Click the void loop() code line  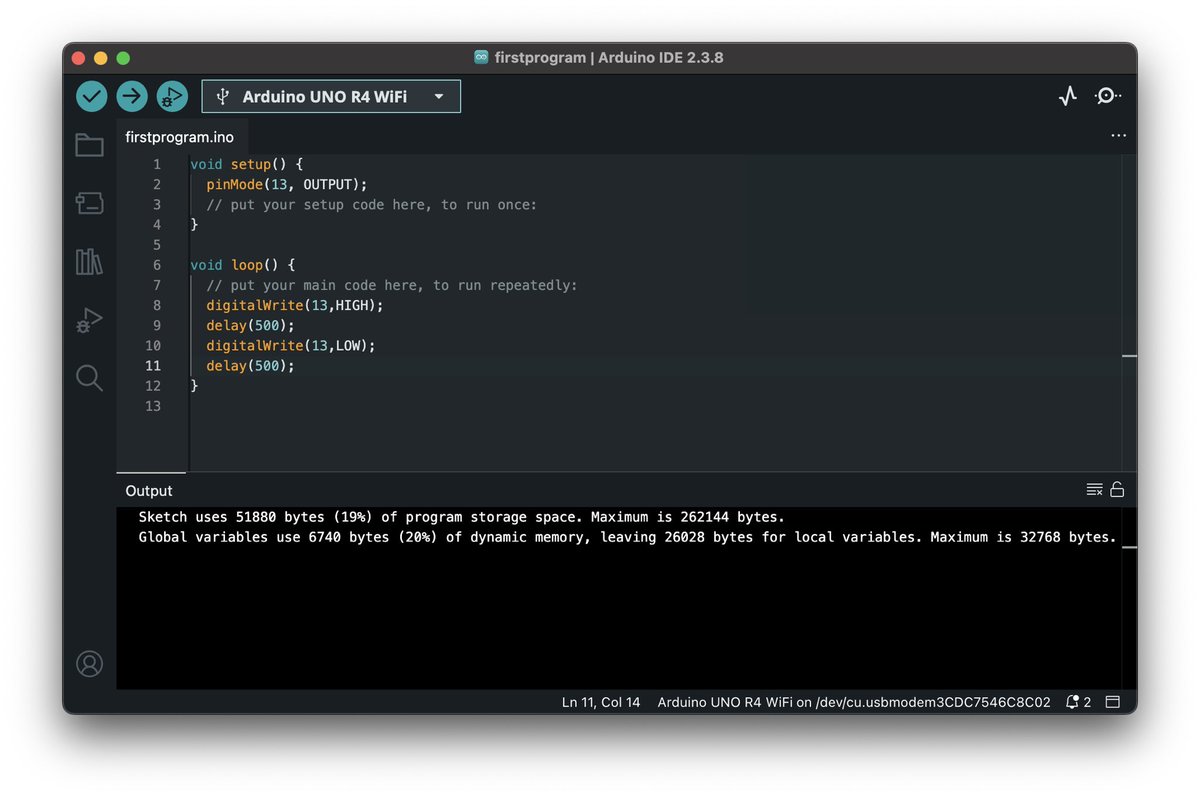pyautogui.click(x=242, y=265)
